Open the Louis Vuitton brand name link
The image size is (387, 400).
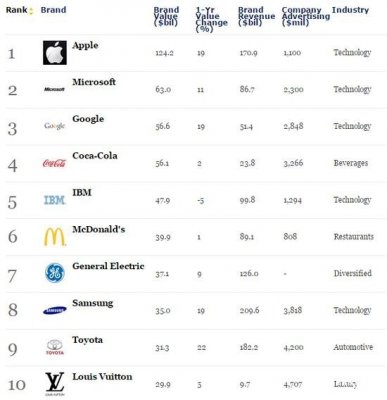(102, 377)
